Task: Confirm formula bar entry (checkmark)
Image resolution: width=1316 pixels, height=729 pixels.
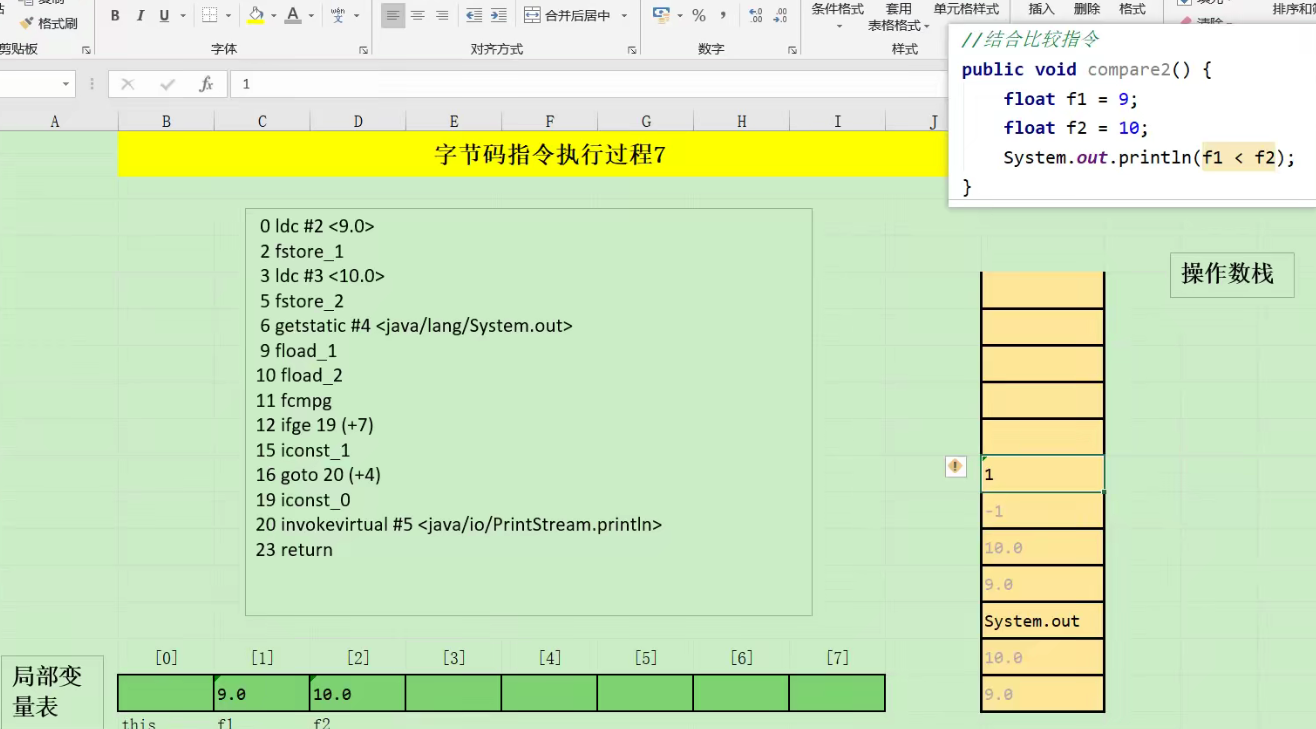Action: [167, 85]
